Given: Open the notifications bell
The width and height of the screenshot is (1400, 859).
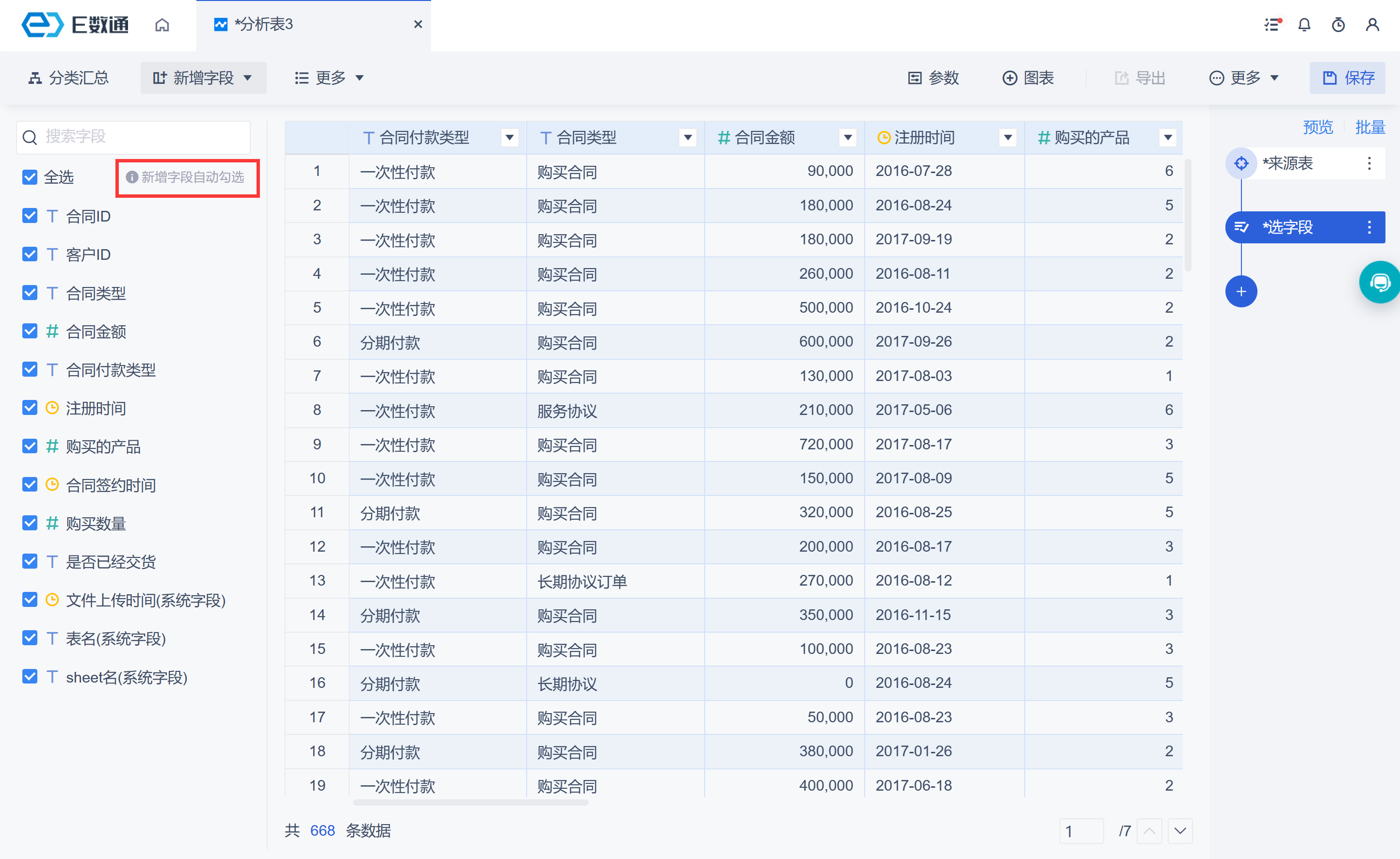Looking at the screenshot, I should tap(1304, 25).
